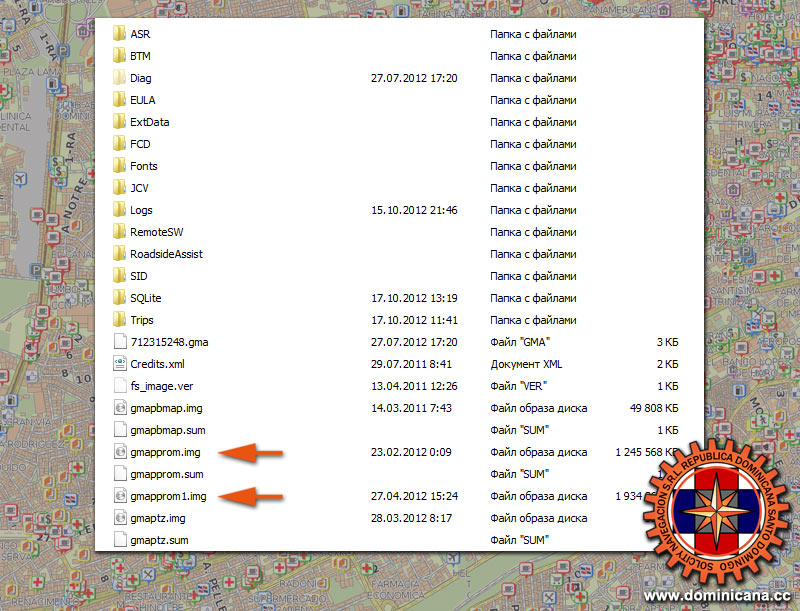This screenshot has height=611, width=800.
Task: Click the 712315248.gma file icon
Action: point(119,342)
